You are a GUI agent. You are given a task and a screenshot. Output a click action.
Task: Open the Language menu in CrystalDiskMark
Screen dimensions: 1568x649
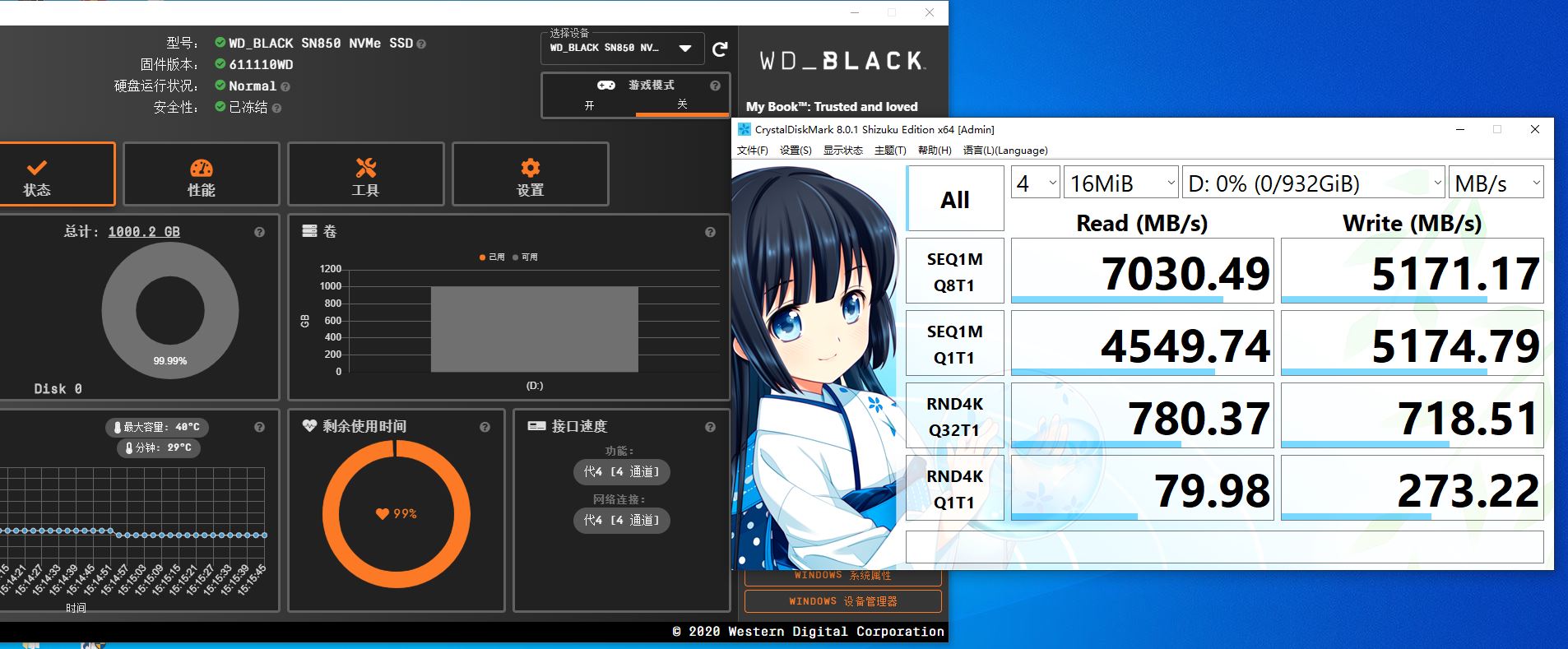click(x=1005, y=151)
